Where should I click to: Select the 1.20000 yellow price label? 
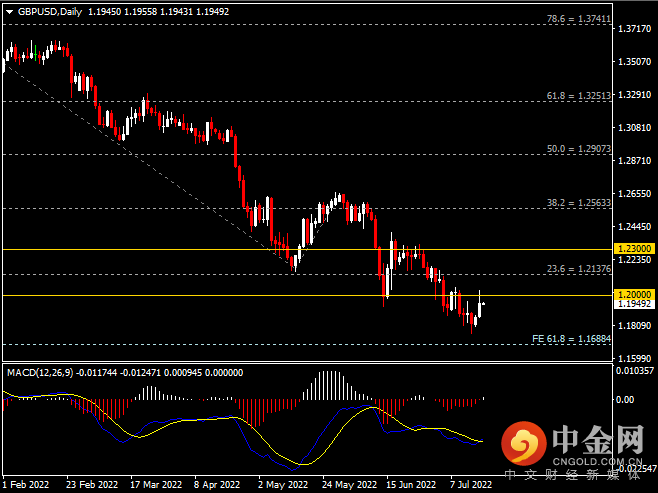tap(634, 294)
